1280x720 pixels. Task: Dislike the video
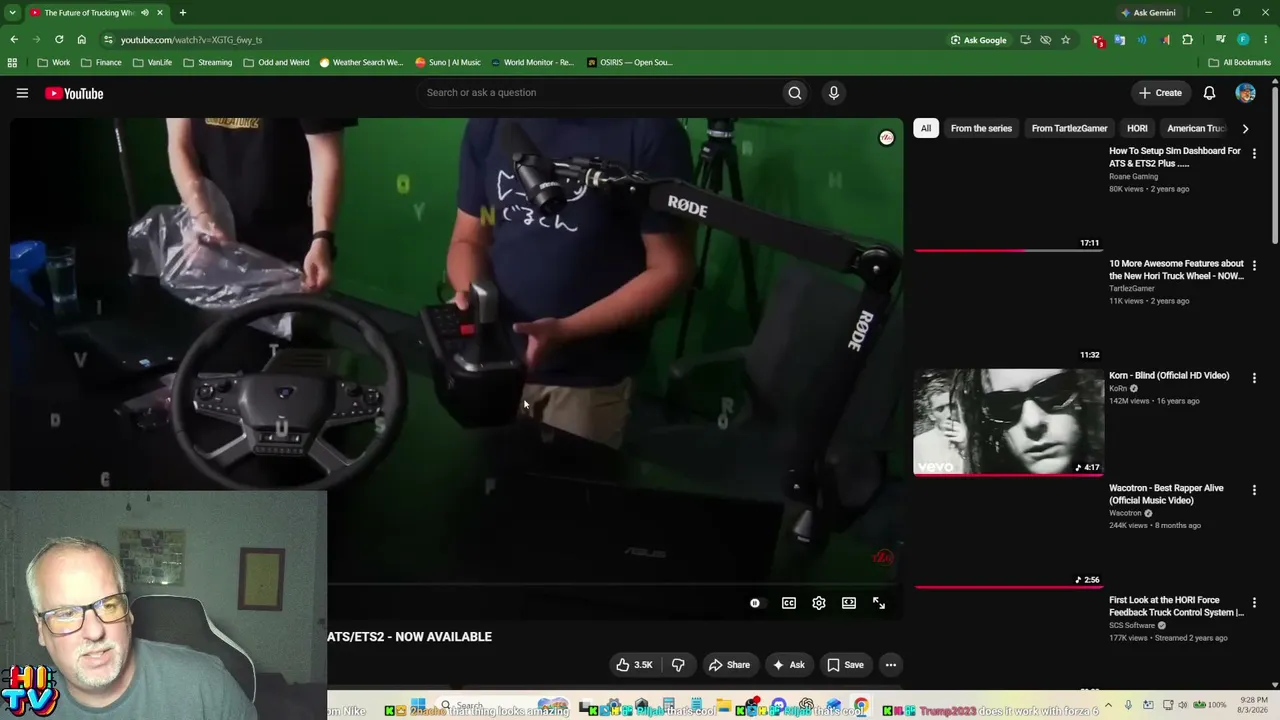678,665
